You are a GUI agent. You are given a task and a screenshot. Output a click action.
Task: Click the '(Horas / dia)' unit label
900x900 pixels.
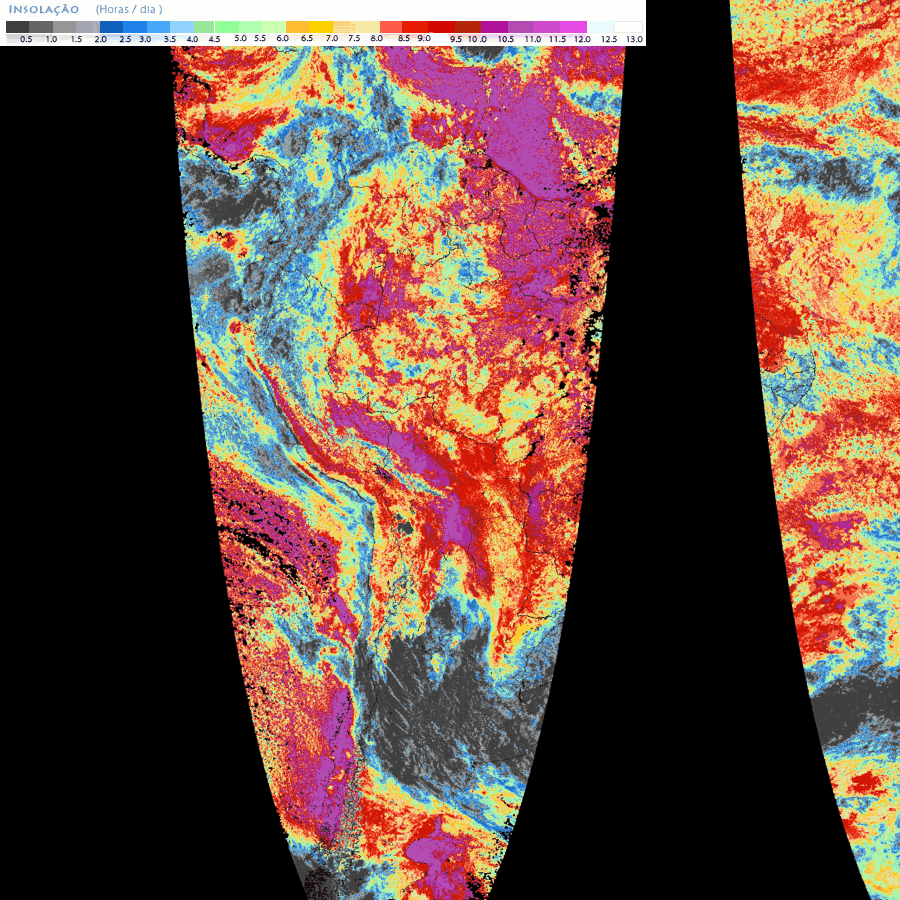(129, 10)
